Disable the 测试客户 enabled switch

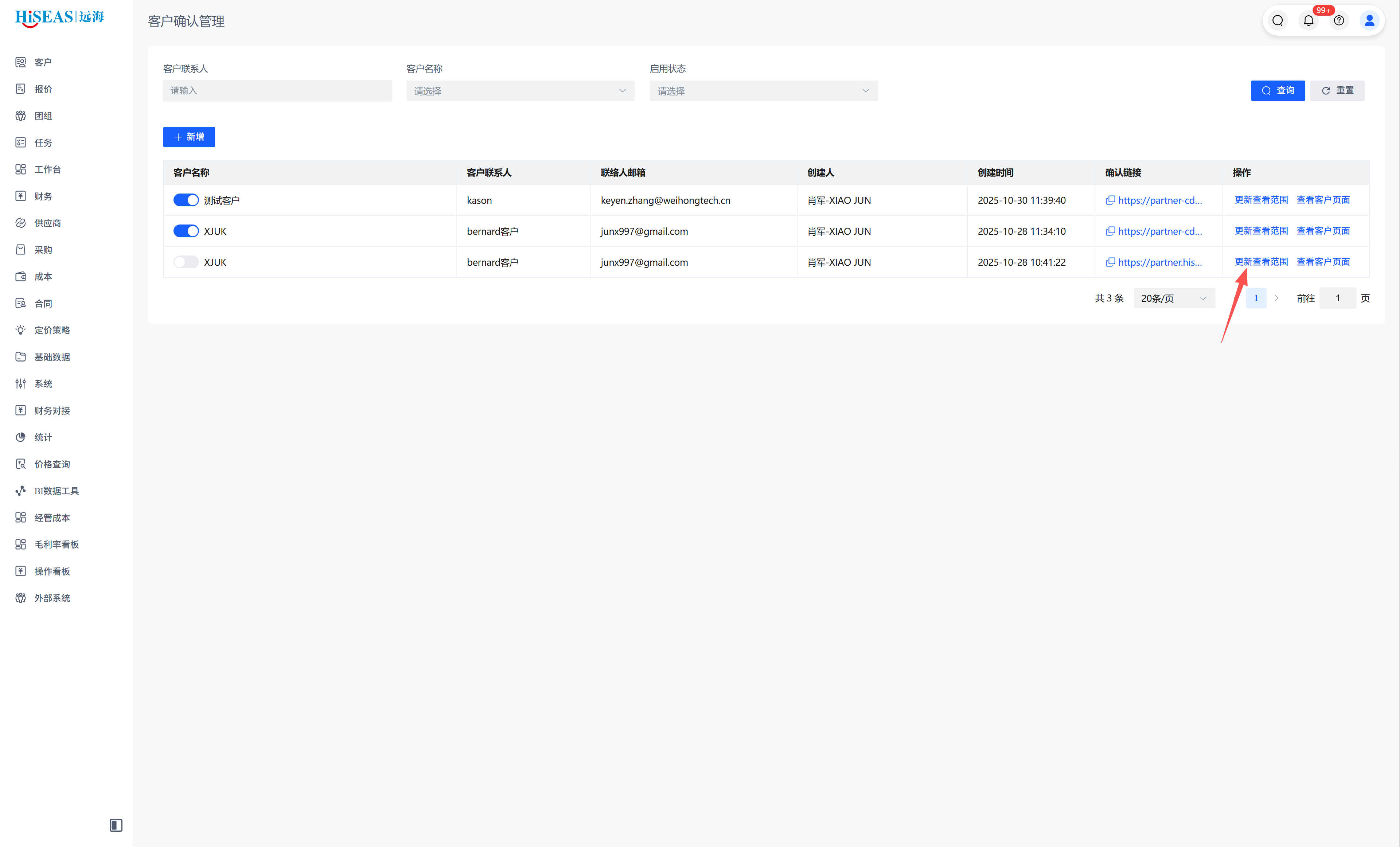(x=186, y=200)
